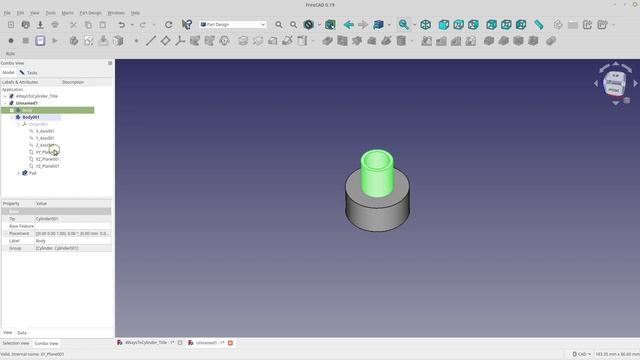Open dropdown arrow next to Undo
The height and width of the screenshot is (360, 640).
132,24
